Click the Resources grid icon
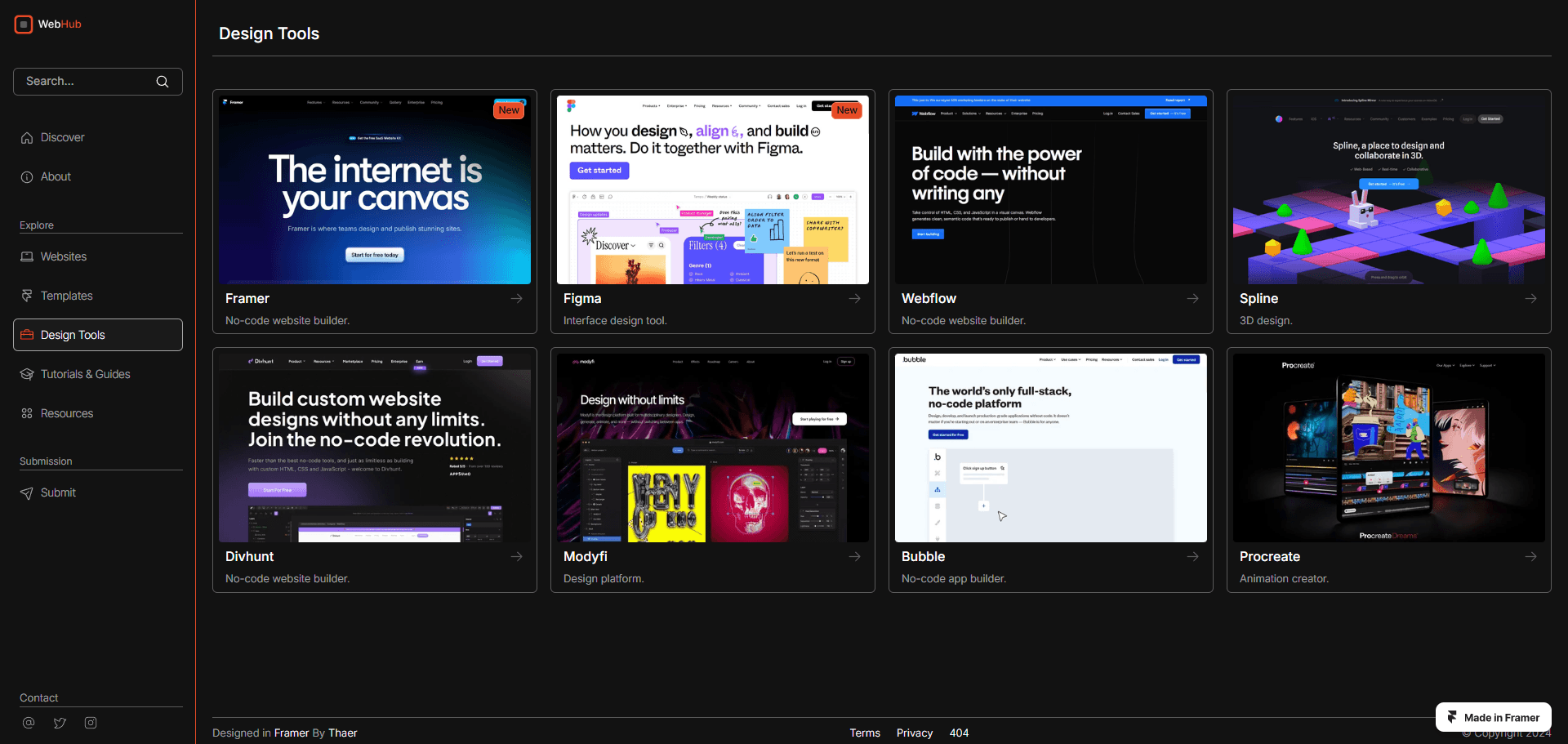Image resolution: width=1568 pixels, height=744 pixels. [27, 413]
